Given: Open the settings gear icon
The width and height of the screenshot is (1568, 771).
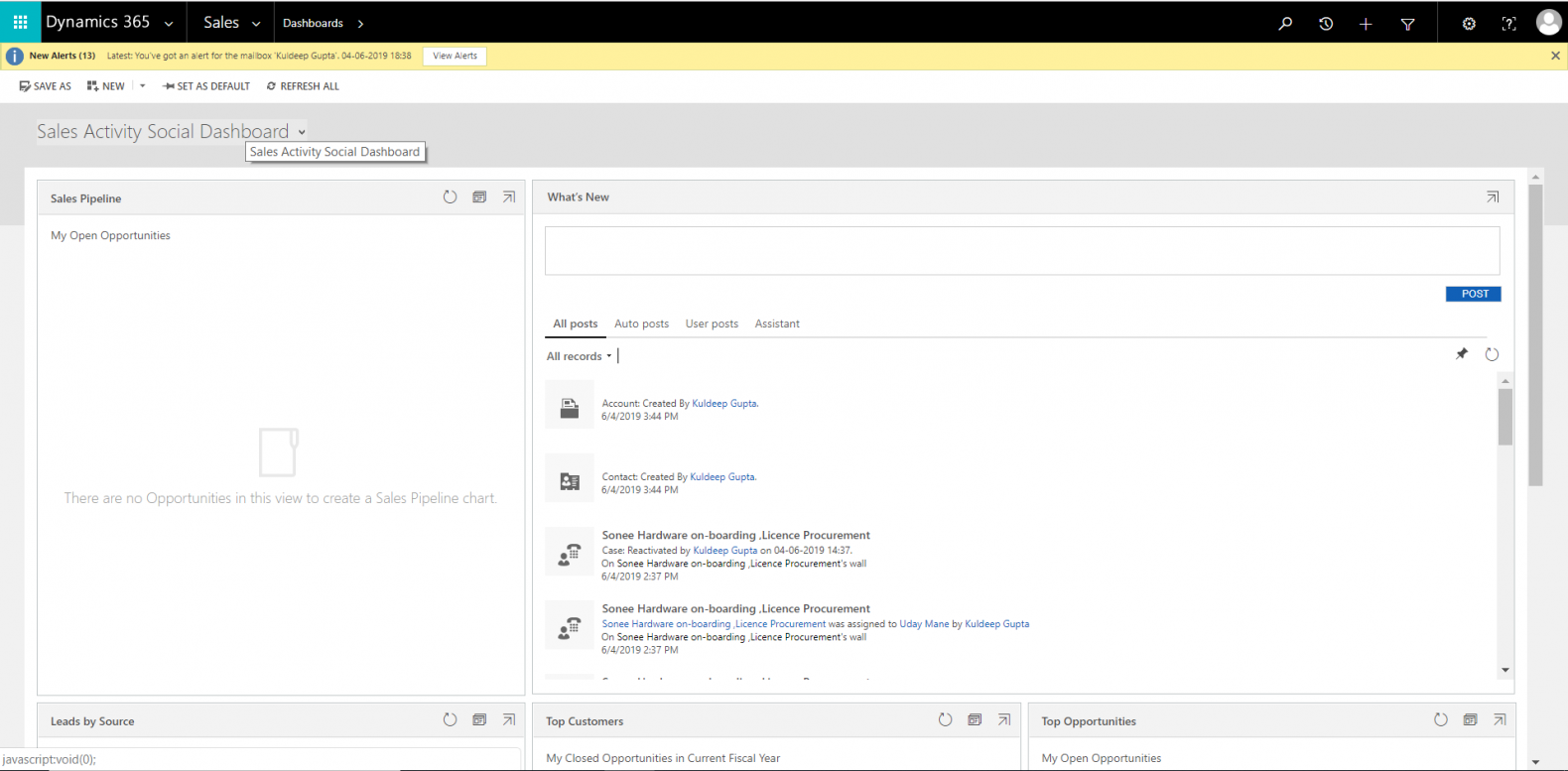Looking at the screenshot, I should point(1469,24).
